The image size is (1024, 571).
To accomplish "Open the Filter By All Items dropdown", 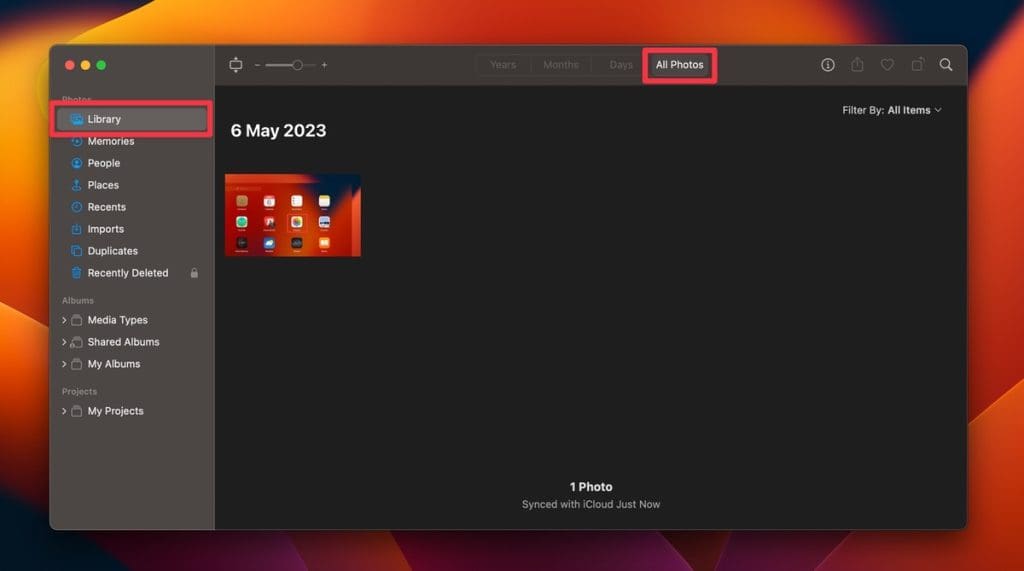I will coord(891,110).
